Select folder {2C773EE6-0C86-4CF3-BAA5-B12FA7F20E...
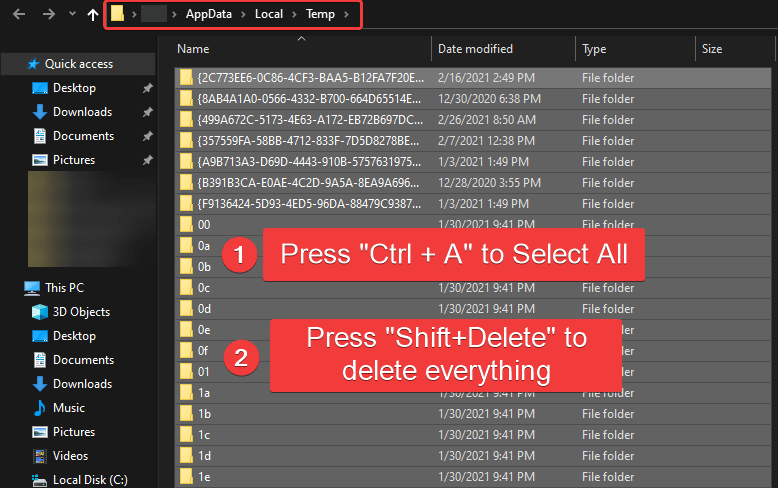 473,78
